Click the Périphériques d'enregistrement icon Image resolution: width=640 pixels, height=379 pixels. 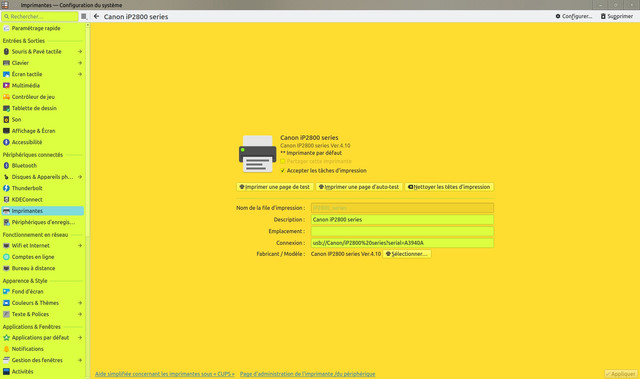[6, 222]
